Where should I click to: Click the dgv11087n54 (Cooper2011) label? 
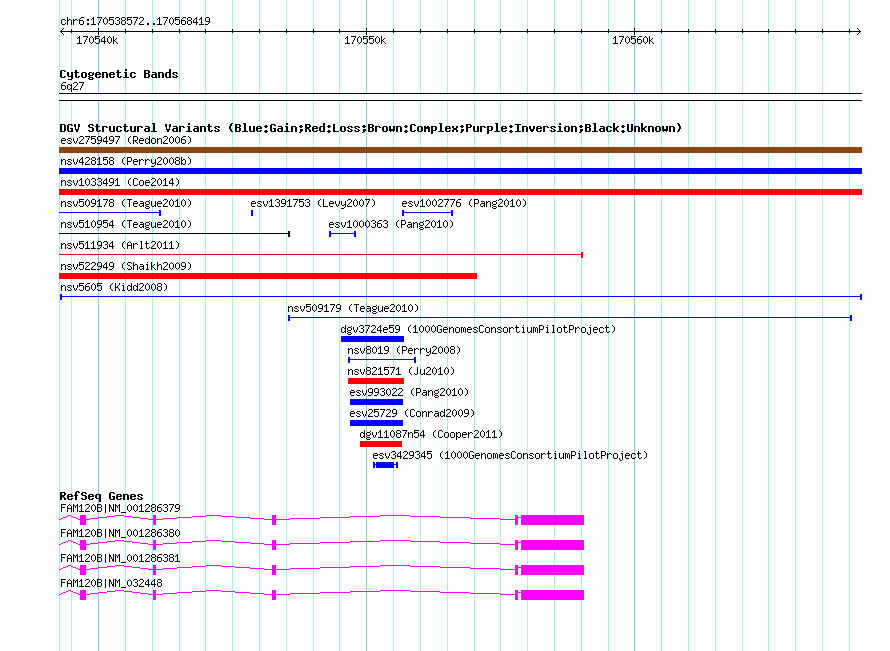click(x=431, y=434)
